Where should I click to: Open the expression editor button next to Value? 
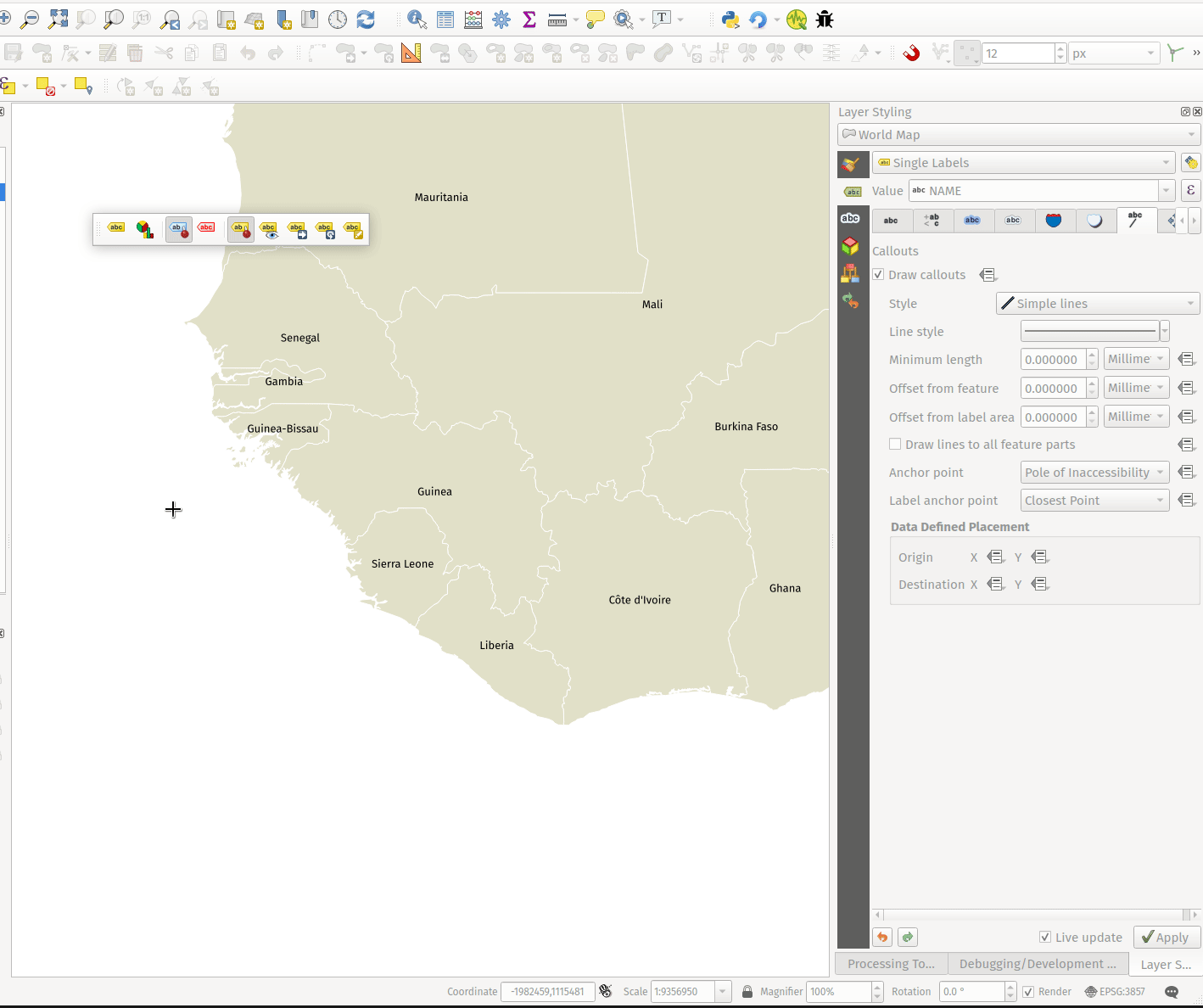click(x=1190, y=191)
